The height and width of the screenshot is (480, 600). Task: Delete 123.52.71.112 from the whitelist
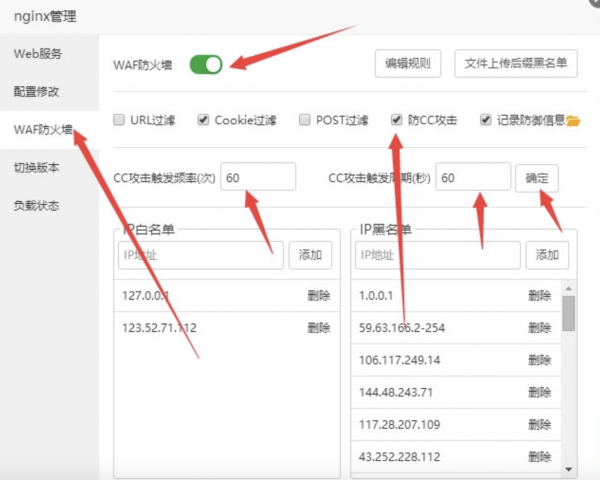318,328
